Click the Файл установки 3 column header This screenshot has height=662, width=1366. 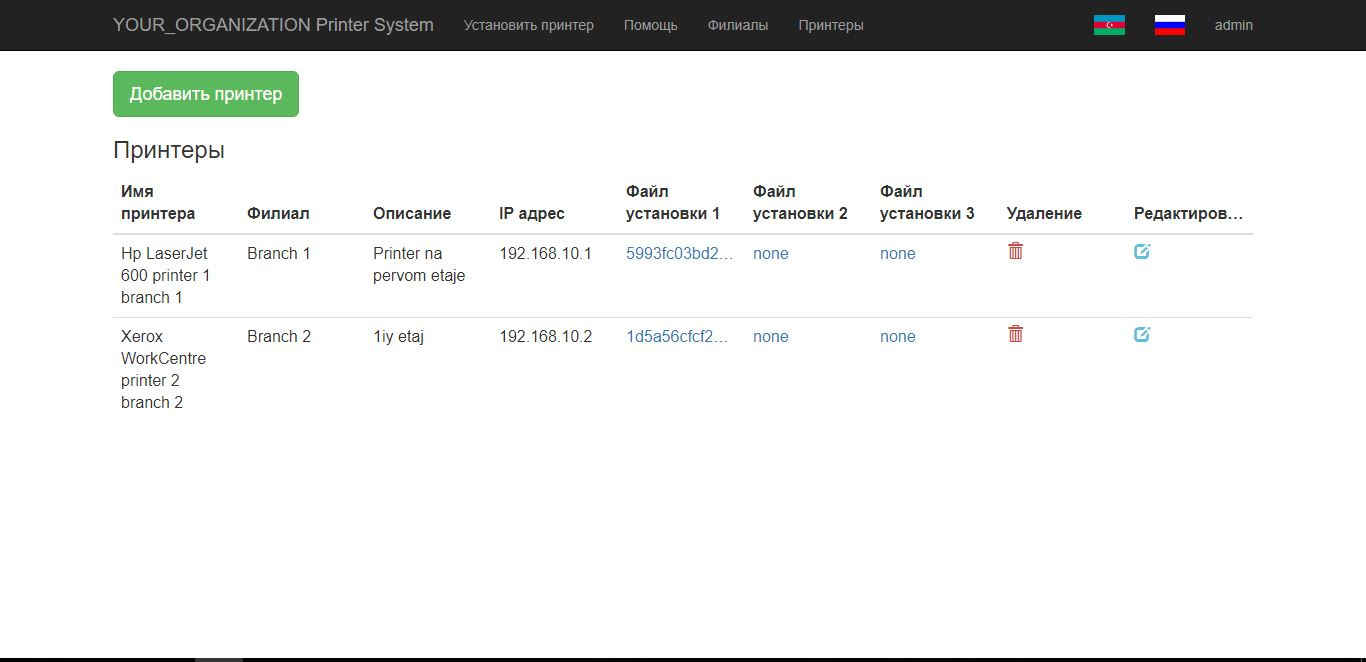coord(927,202)
